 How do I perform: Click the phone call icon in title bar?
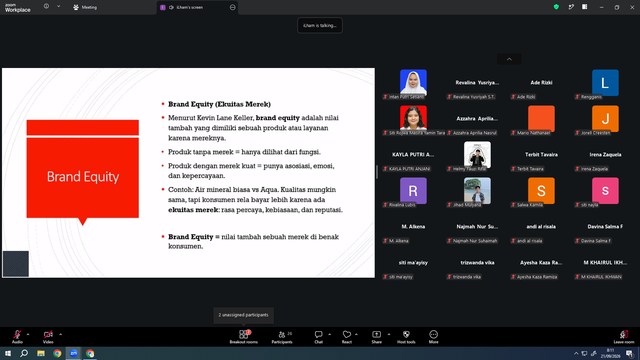point(571,7)
